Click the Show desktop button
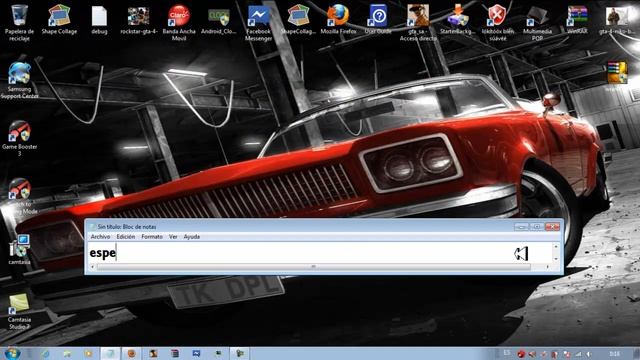The height and width of the screenshot is (360, 640). click(x=636, y=354)
